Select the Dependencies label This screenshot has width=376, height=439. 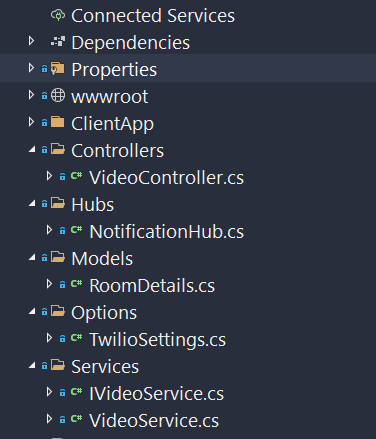[131, 43]
